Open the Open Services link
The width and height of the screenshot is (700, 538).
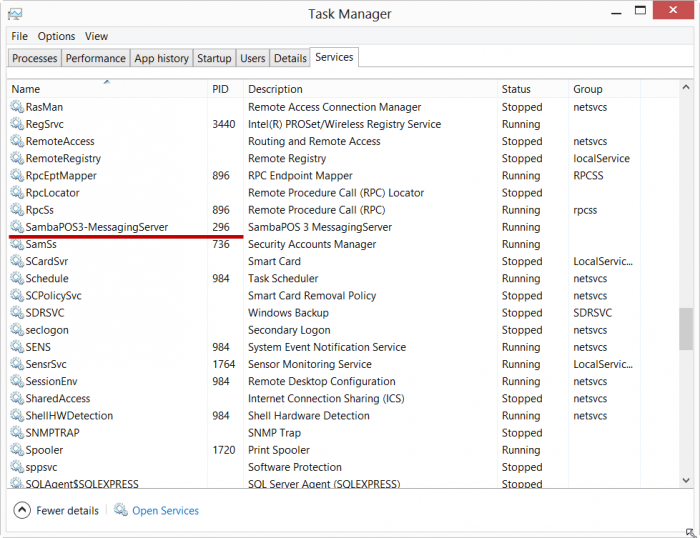(x=165, y=510)
